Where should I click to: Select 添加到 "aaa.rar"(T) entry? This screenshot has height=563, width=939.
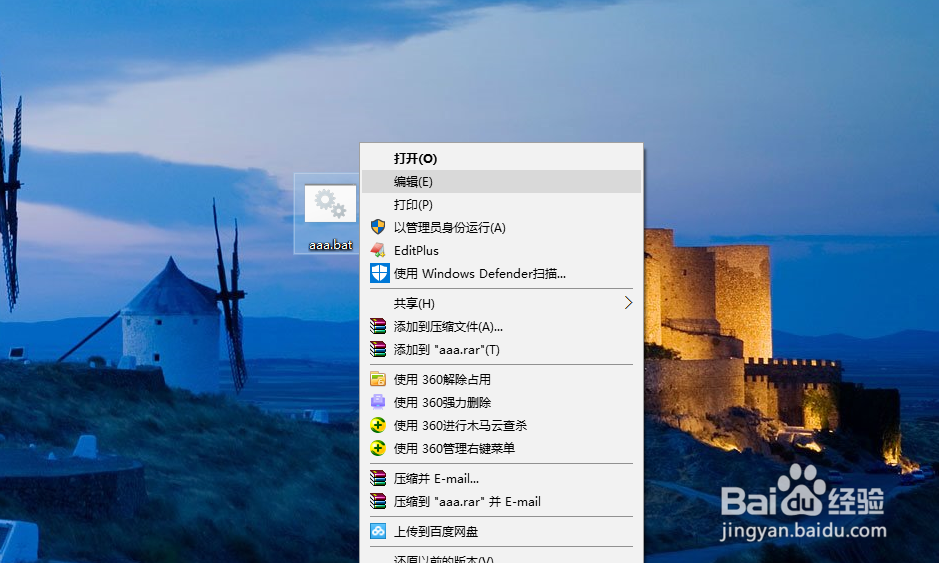(502, 349)
